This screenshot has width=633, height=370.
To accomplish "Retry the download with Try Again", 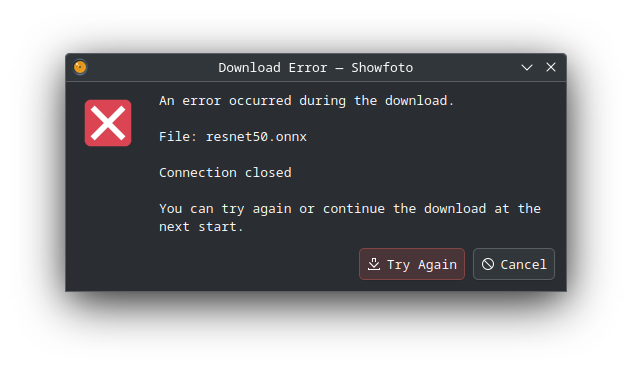I will (x=412, y=264).
